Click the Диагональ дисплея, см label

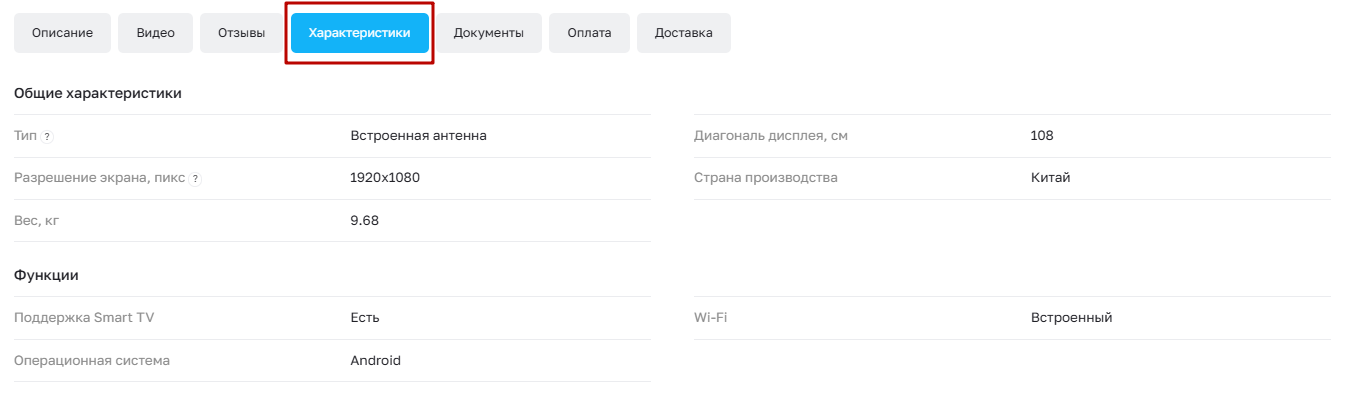point(771,135)
